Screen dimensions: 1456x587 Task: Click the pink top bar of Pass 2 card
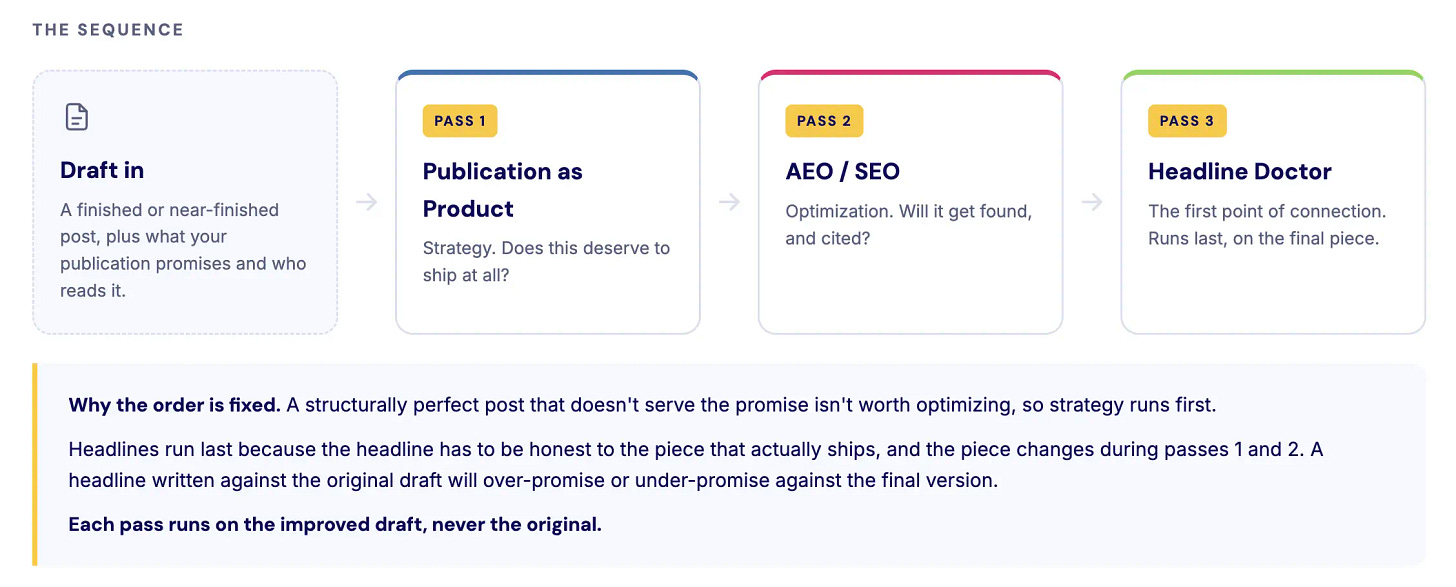coord(910,74)
